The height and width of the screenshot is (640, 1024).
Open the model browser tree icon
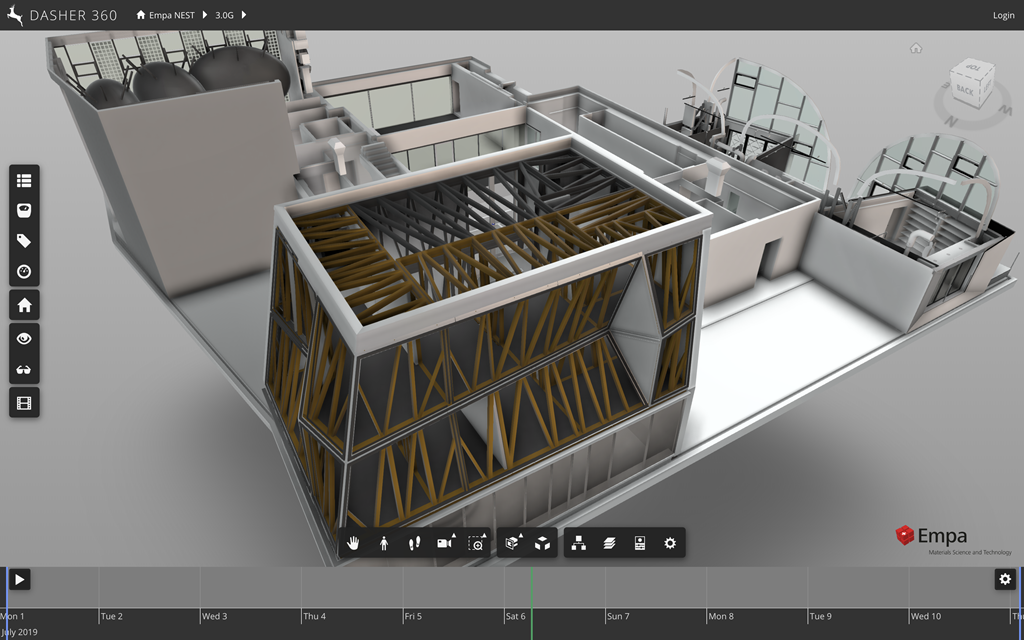pyautogui.click(x=578, y=543)
